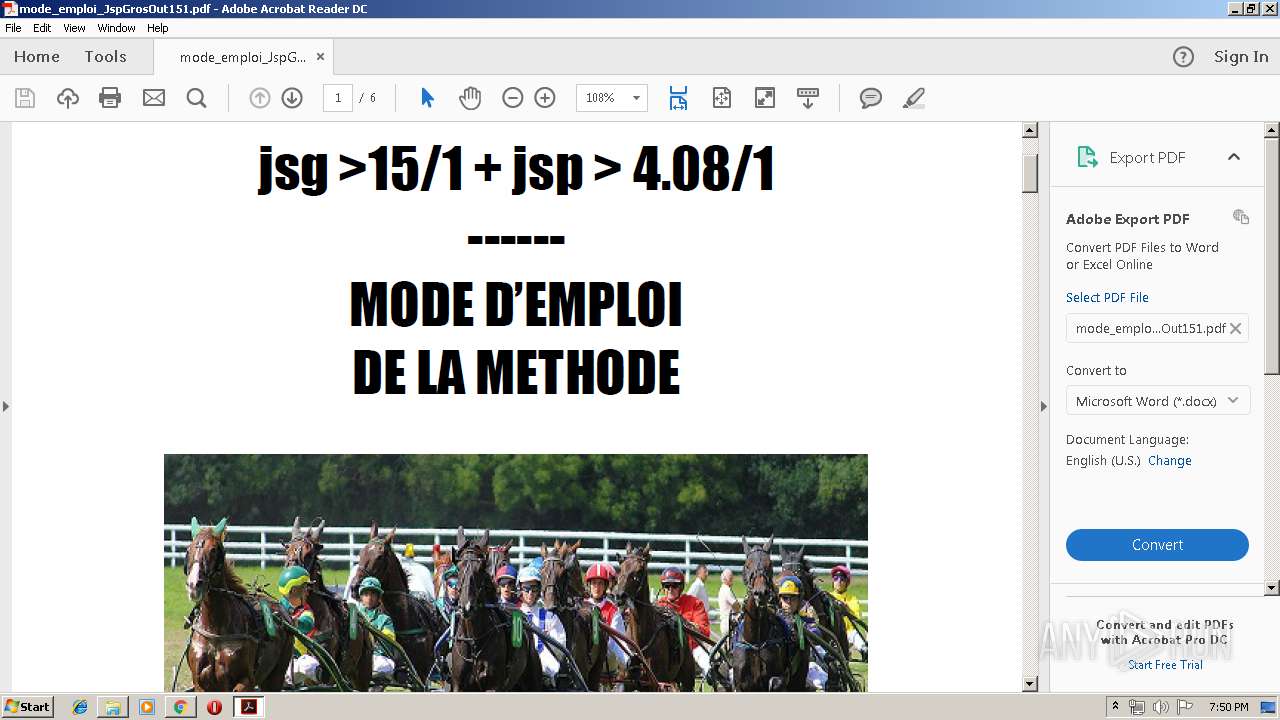This screenshot has width=1280, height=720.
Task: Open Help question mark icon
Action: 1183,57
